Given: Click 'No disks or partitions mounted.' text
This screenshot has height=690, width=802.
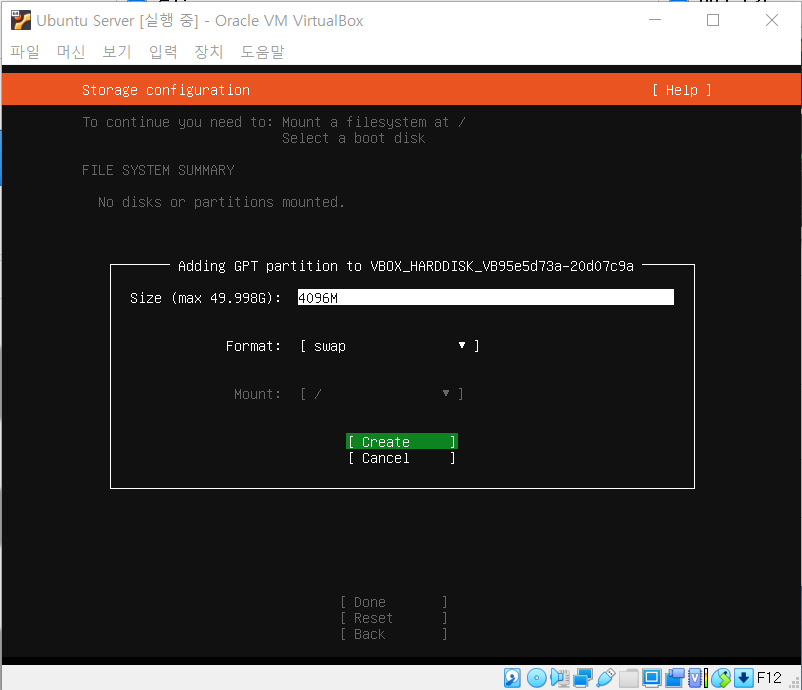Looking at the screenshot, I should click(221, 203).
